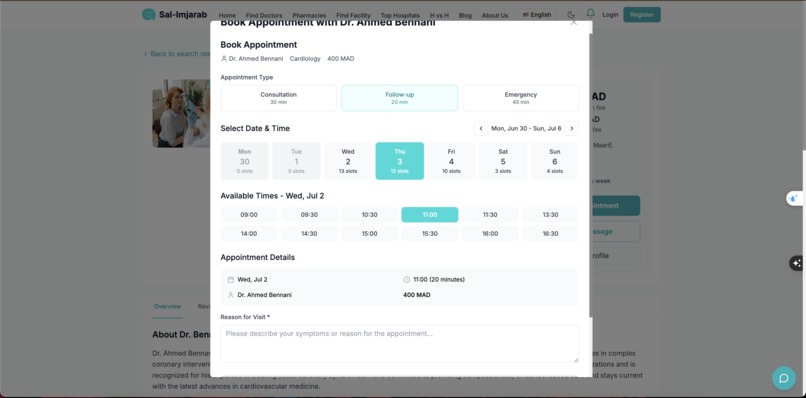Open Top Hospitals menu item
The width and height of the screenshot is (806, 398).
pyautogui.click(x=400, y=15)
